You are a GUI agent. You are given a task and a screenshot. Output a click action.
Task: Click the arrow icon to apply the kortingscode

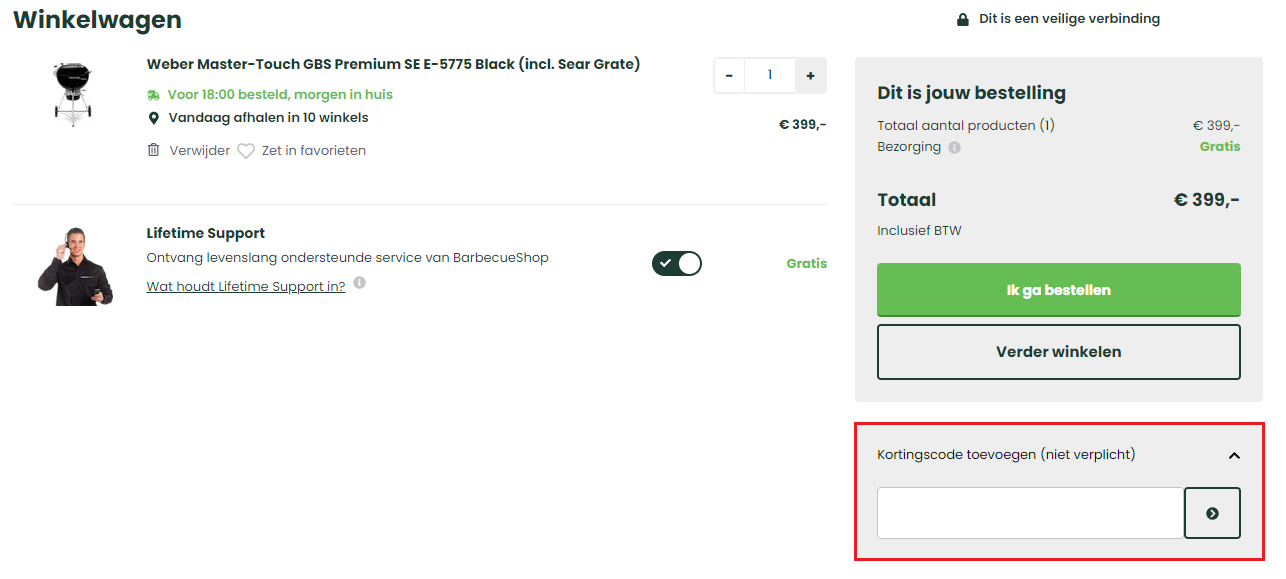tap(1212, 512)
